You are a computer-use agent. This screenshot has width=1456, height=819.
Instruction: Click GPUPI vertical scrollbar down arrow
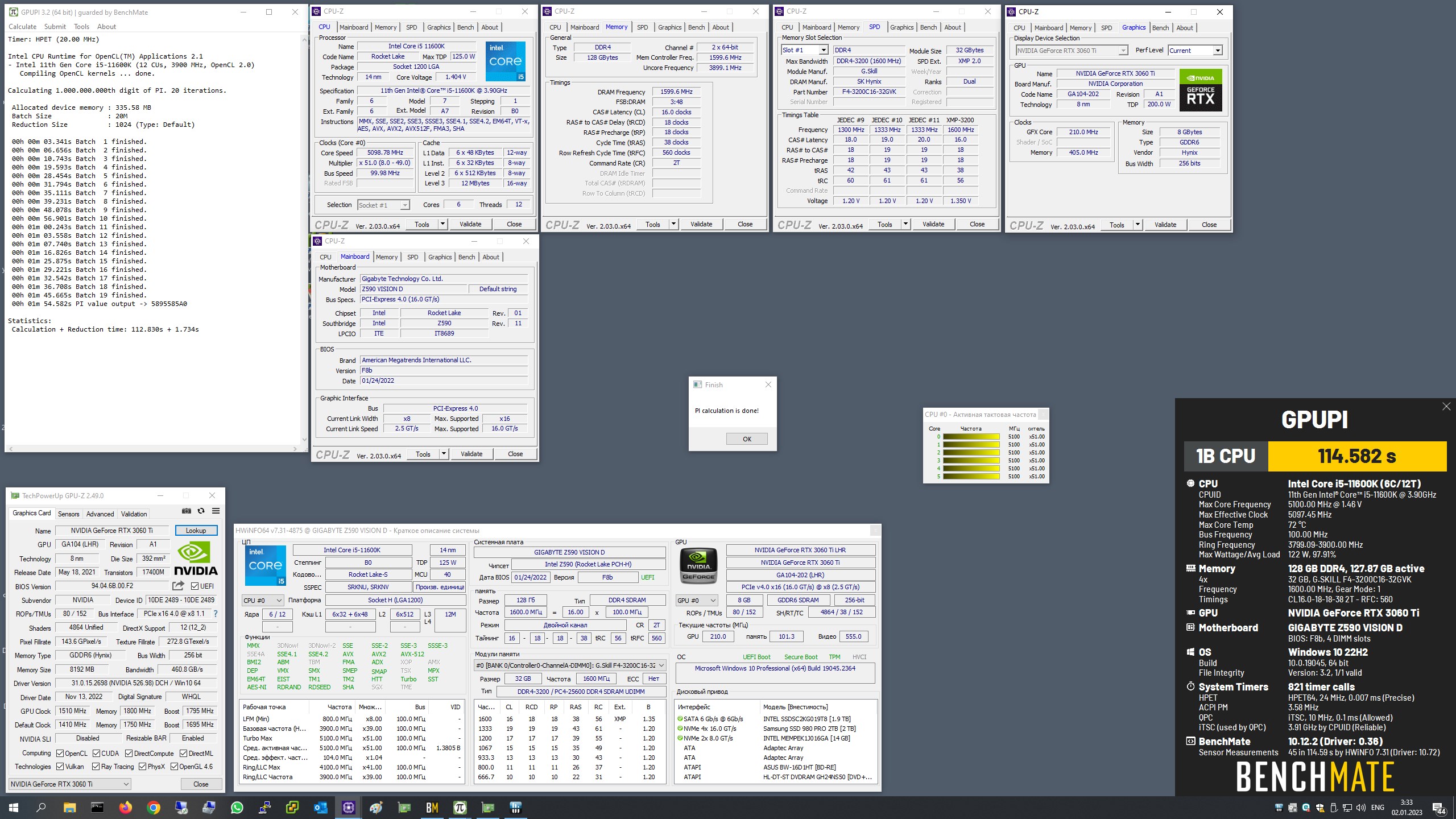tap(304, 440)
